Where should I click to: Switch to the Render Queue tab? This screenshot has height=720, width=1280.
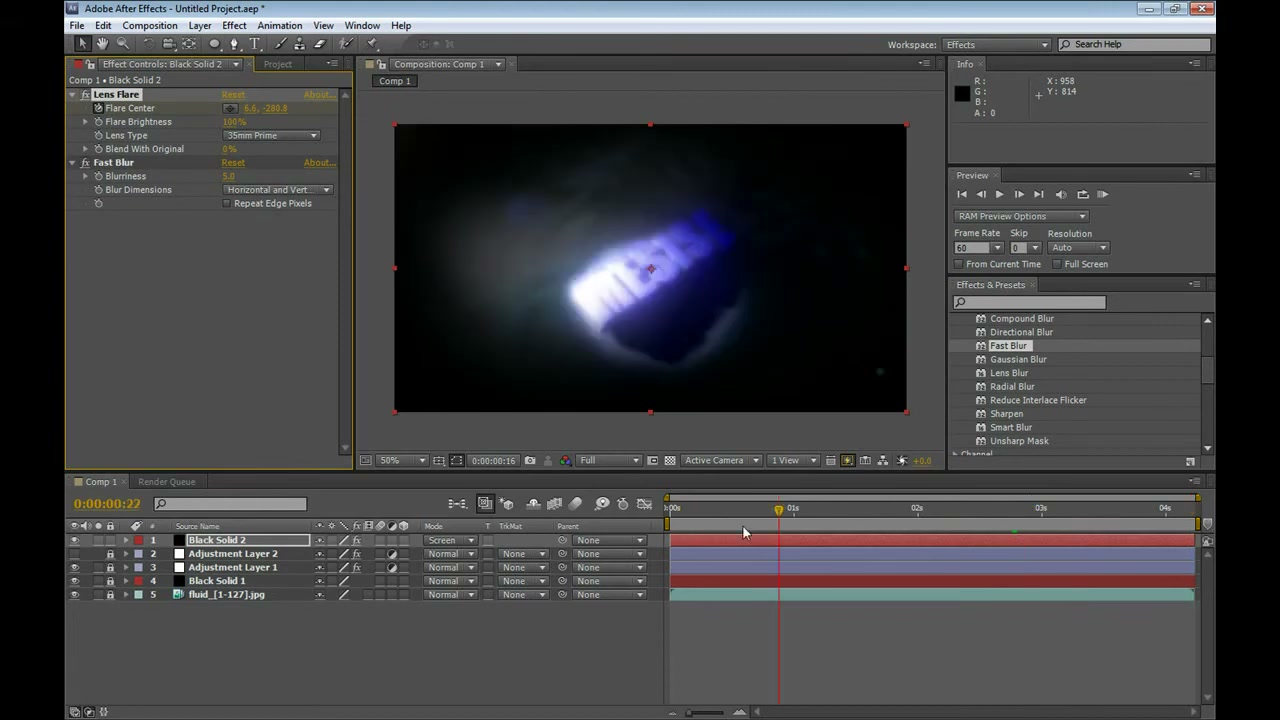pyautogui.click(x=167, y=482)
